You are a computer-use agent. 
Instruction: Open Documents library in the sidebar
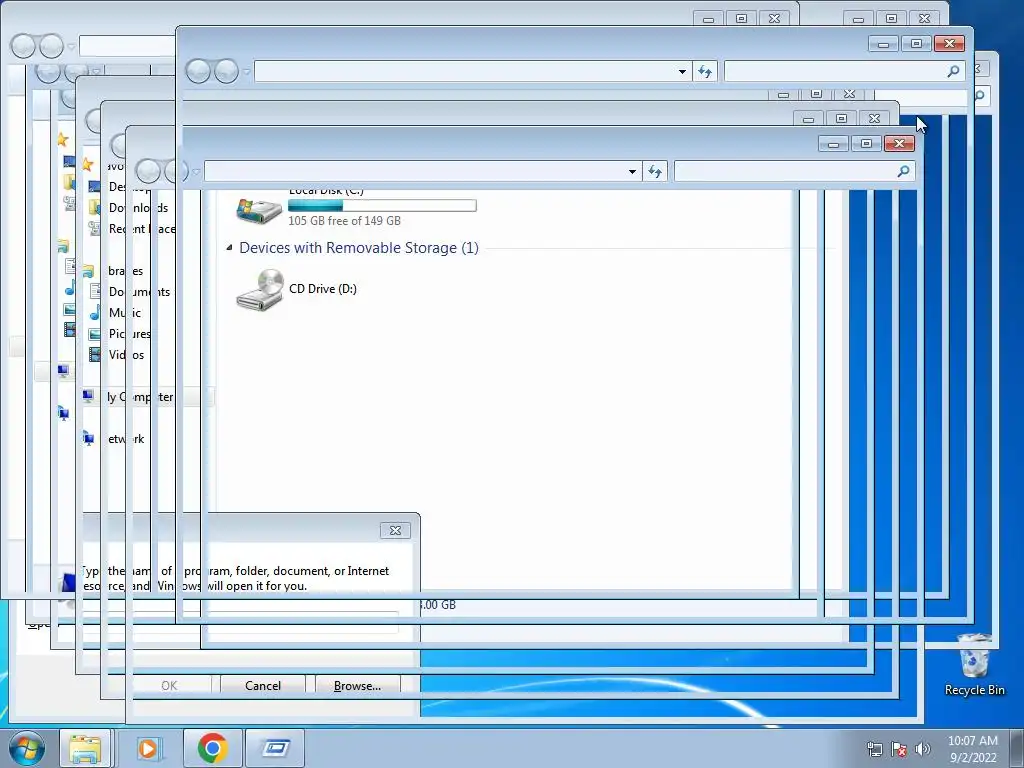pos(139,292)
